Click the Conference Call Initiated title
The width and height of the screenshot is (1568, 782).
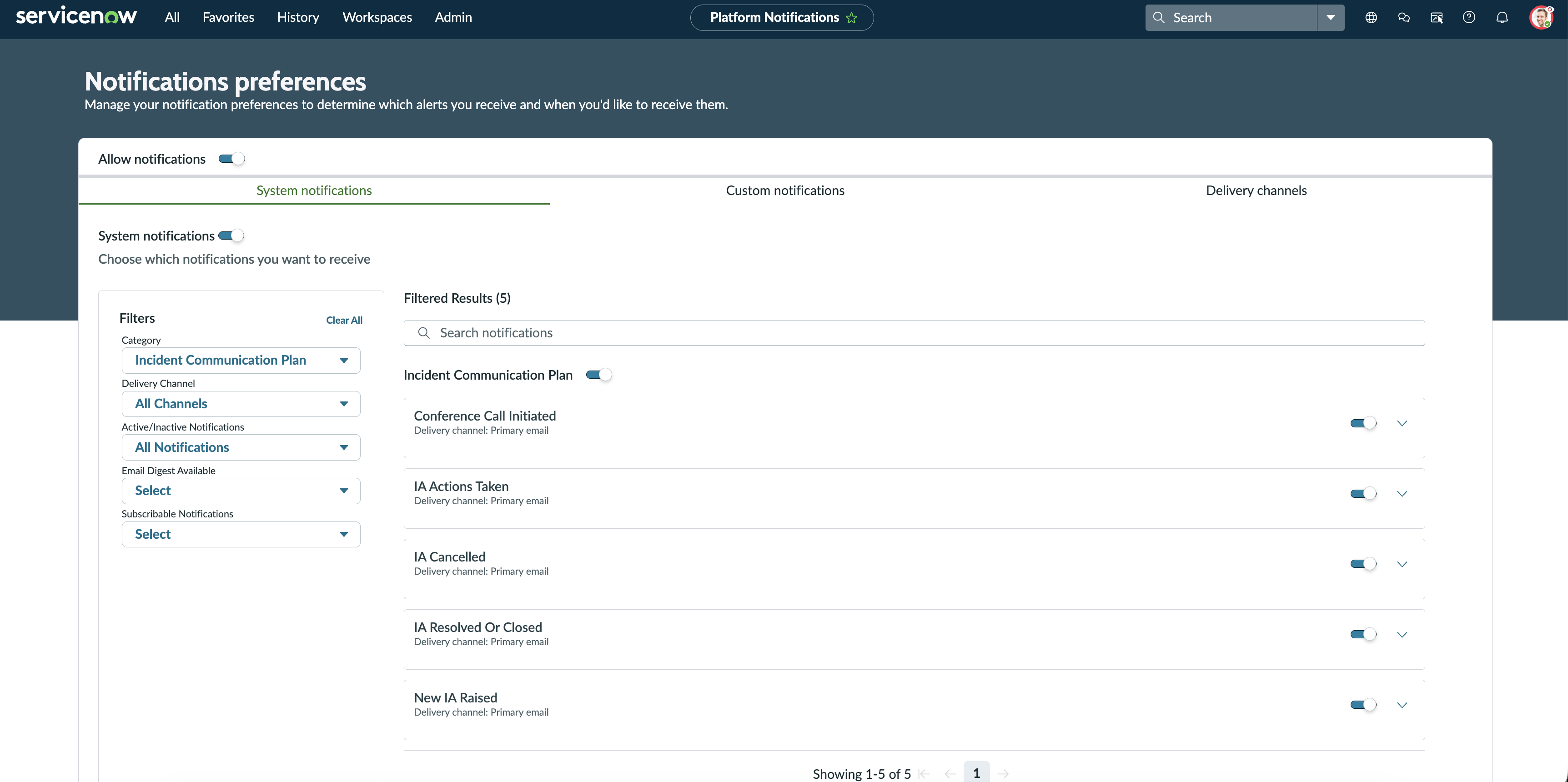click(485, 416)
